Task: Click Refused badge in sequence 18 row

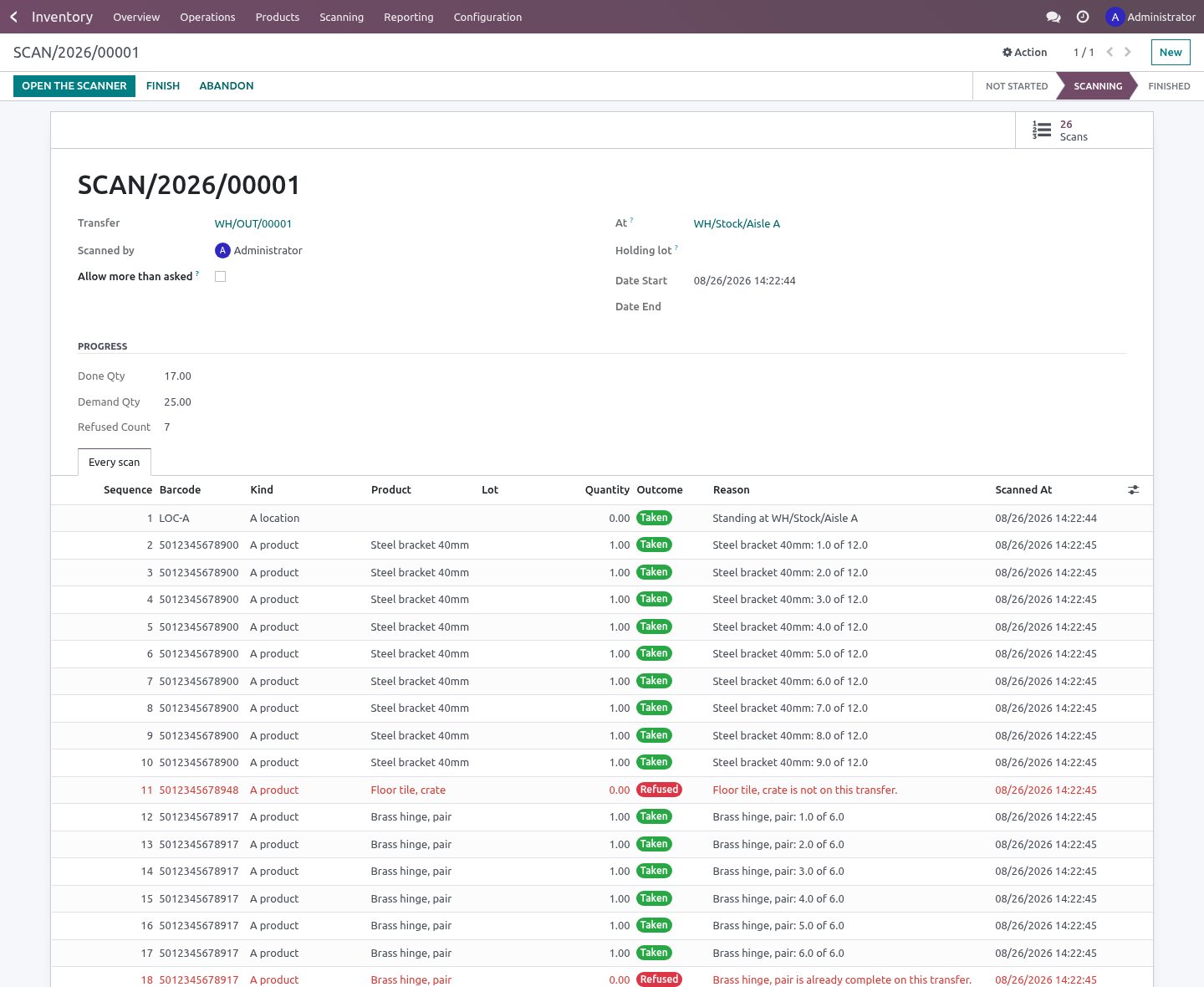Action: [x=660, y=979]
